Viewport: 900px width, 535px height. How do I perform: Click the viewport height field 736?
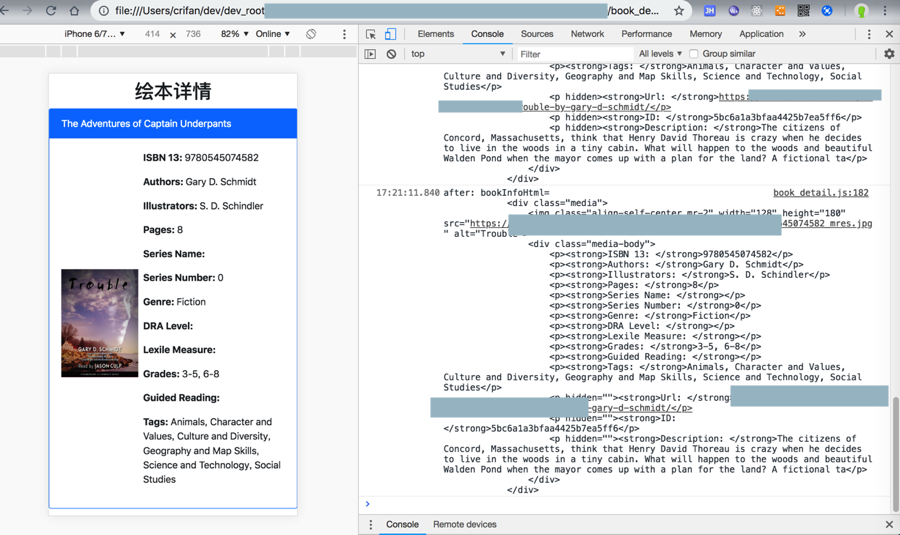[193, 34]
